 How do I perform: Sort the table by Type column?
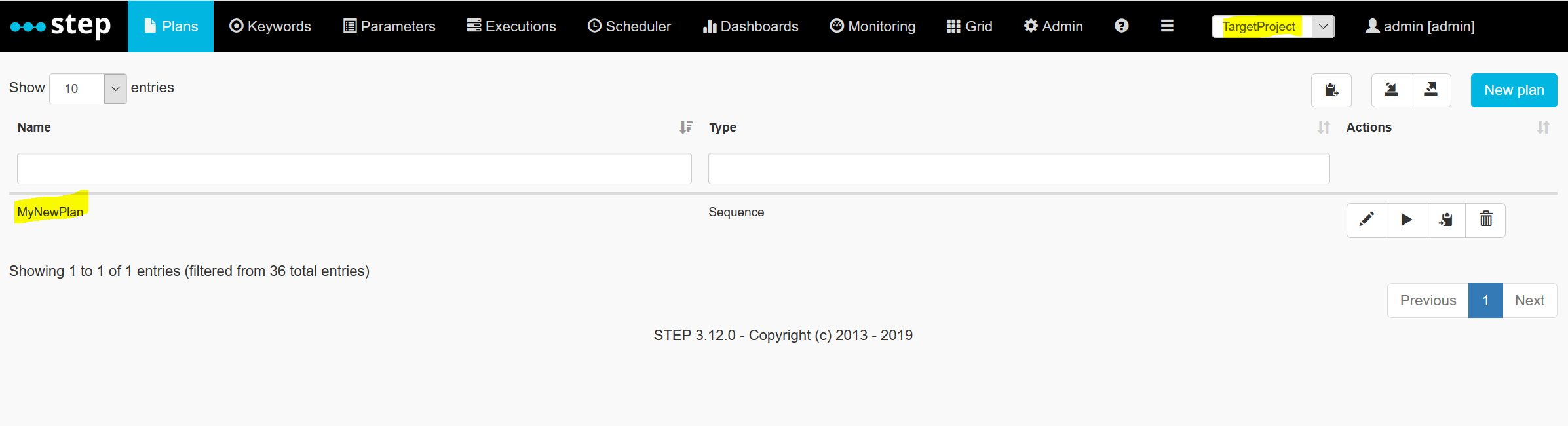pos(1324,127)
